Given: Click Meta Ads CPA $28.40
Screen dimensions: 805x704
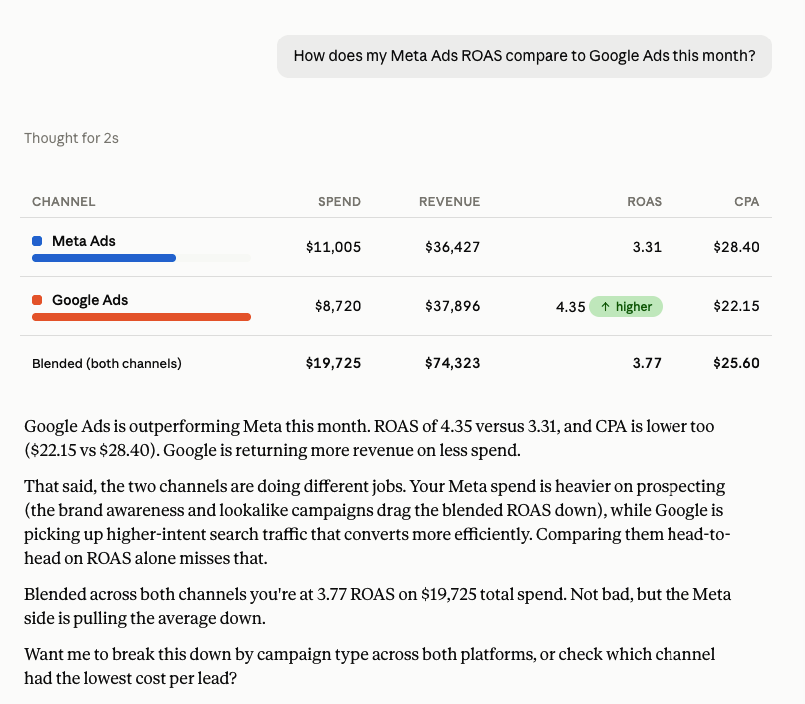Looking at the screenshot, I should (736, 247).
